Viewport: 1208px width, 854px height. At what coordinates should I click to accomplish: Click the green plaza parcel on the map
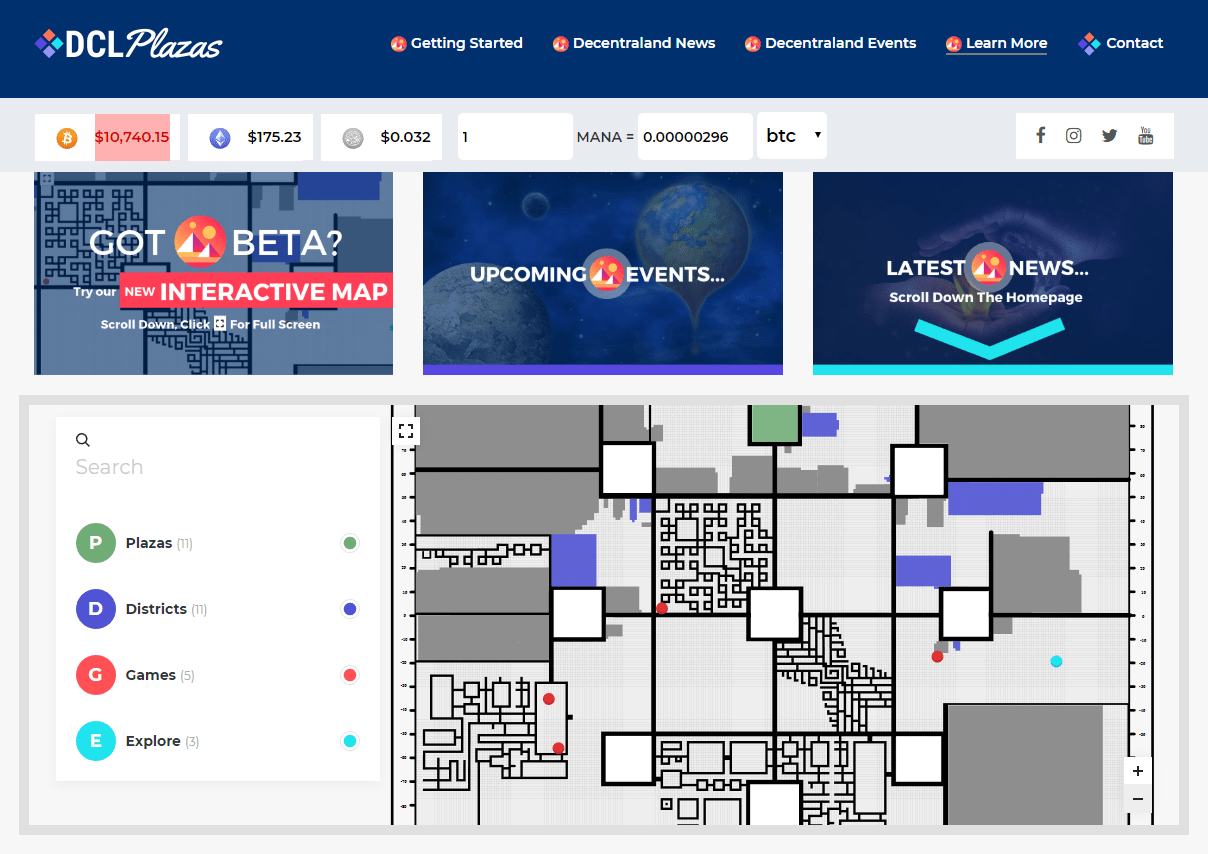(x=775, y=424)
